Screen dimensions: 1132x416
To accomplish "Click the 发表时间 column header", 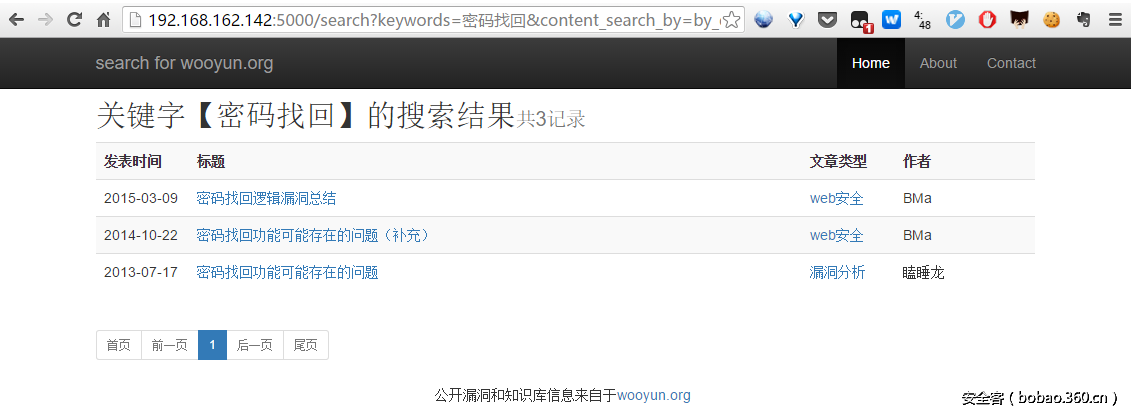I will (132, 162).
